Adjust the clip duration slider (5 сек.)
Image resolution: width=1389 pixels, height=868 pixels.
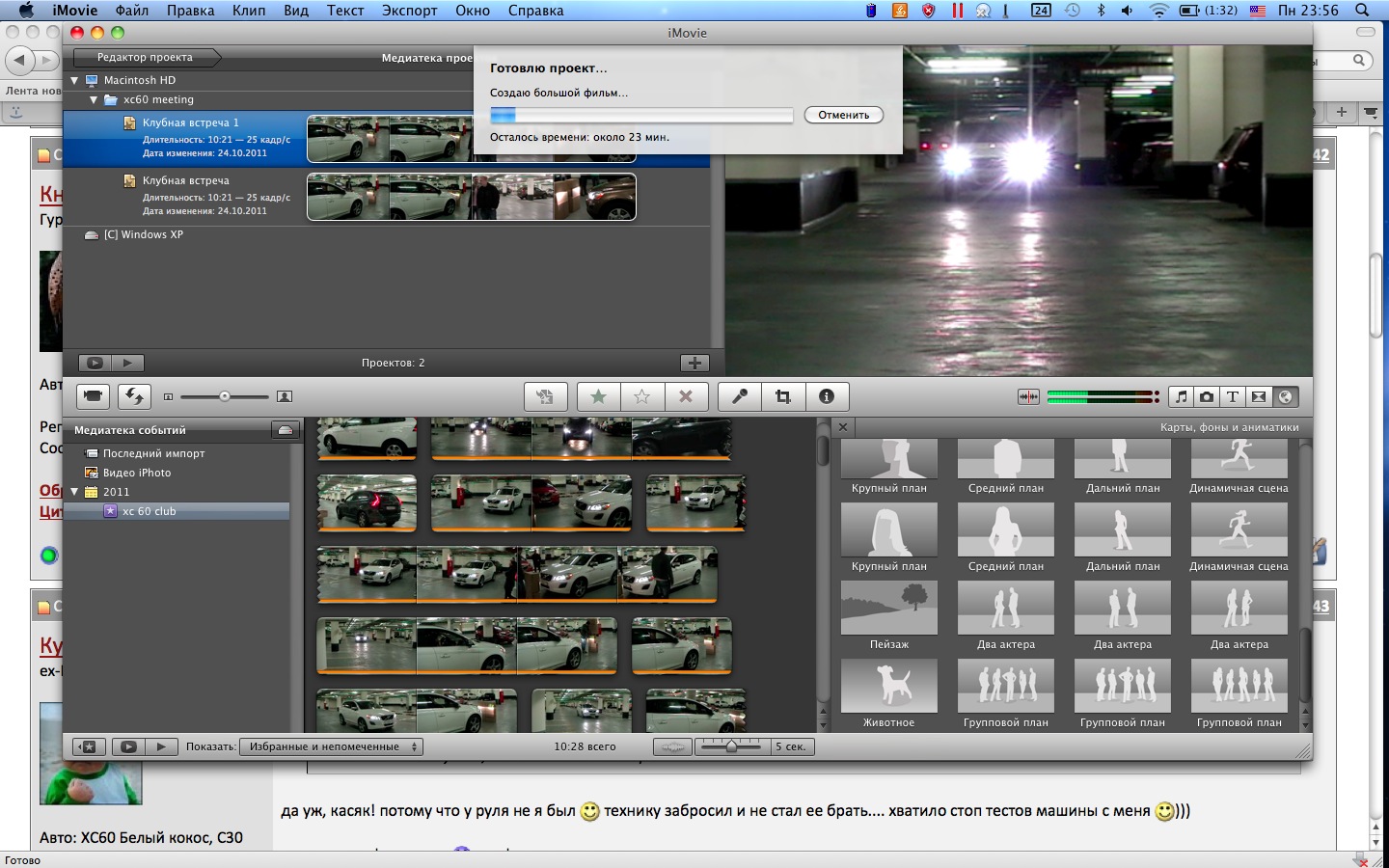pos(731,746)
